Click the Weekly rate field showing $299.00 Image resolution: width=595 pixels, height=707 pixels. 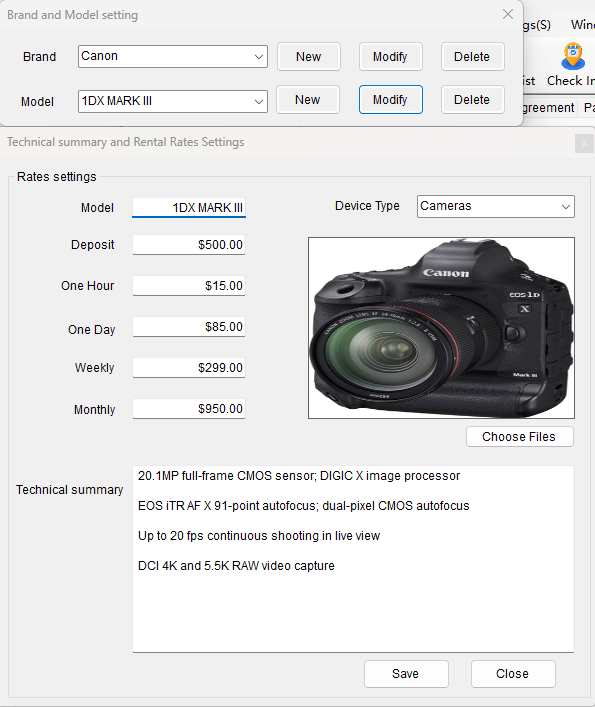point(189,368)
